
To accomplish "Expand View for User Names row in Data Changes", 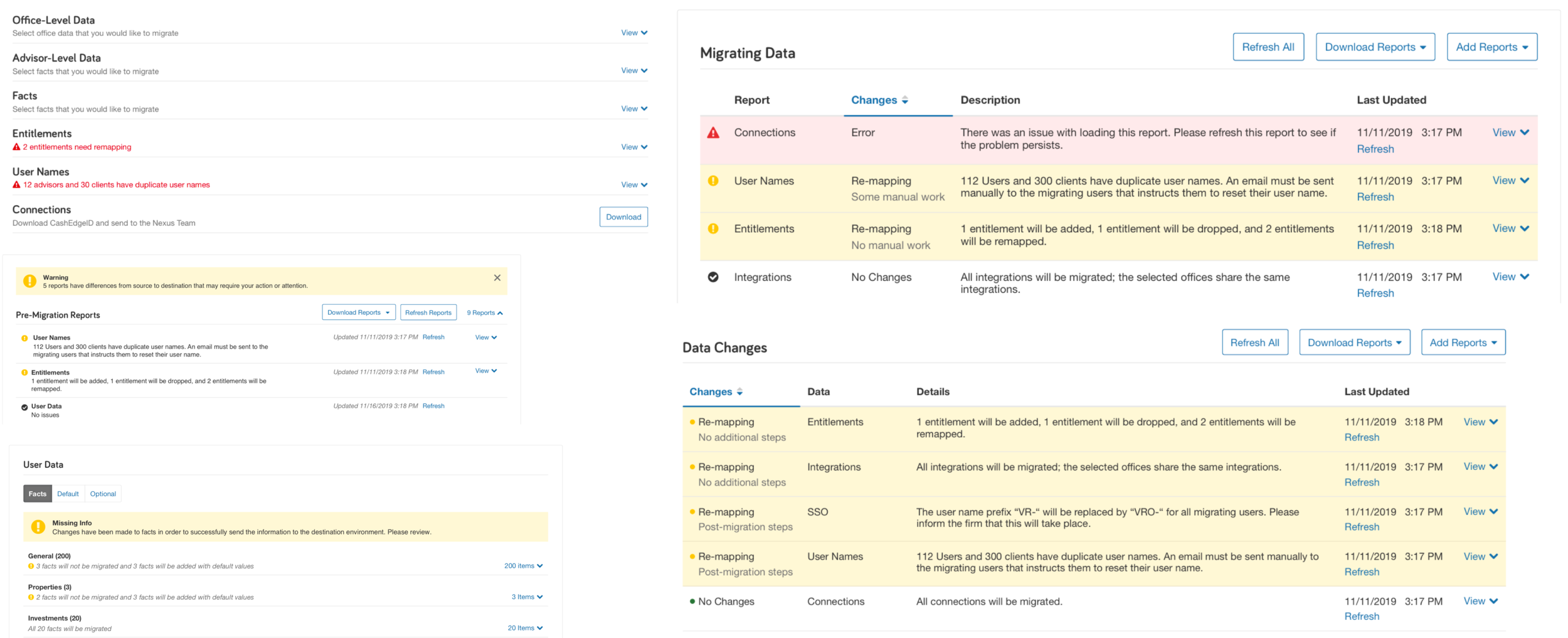I will (1481, 556).
